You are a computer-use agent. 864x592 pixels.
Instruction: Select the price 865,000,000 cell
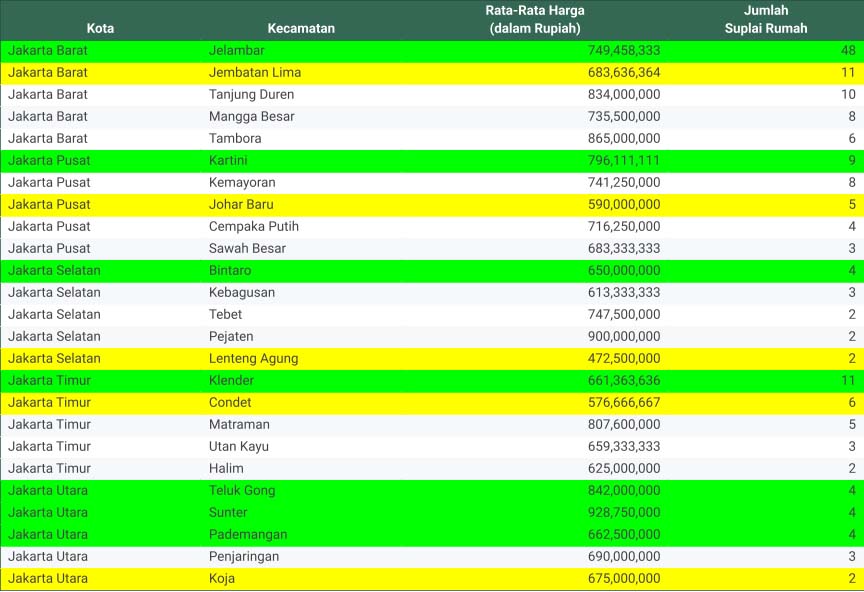(x=623, y=138)
